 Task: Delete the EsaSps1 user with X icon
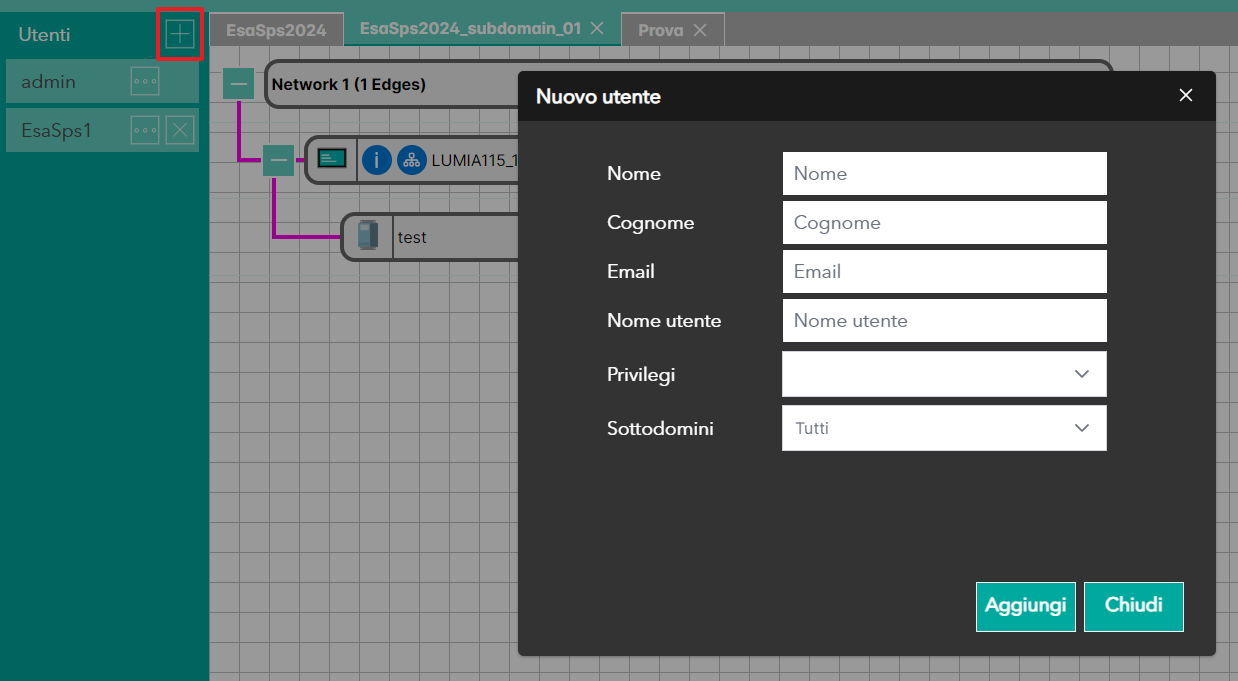click(180, 130)
